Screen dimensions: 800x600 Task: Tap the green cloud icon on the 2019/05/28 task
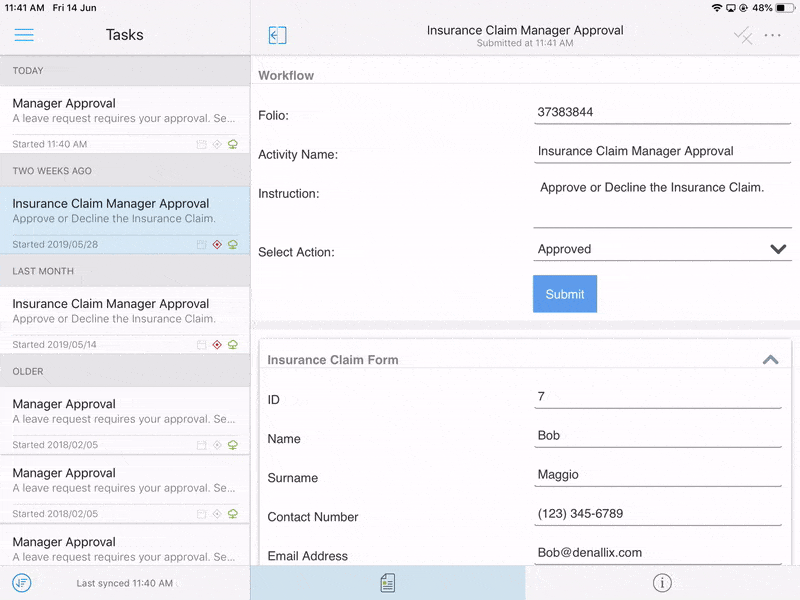point(233,244)
